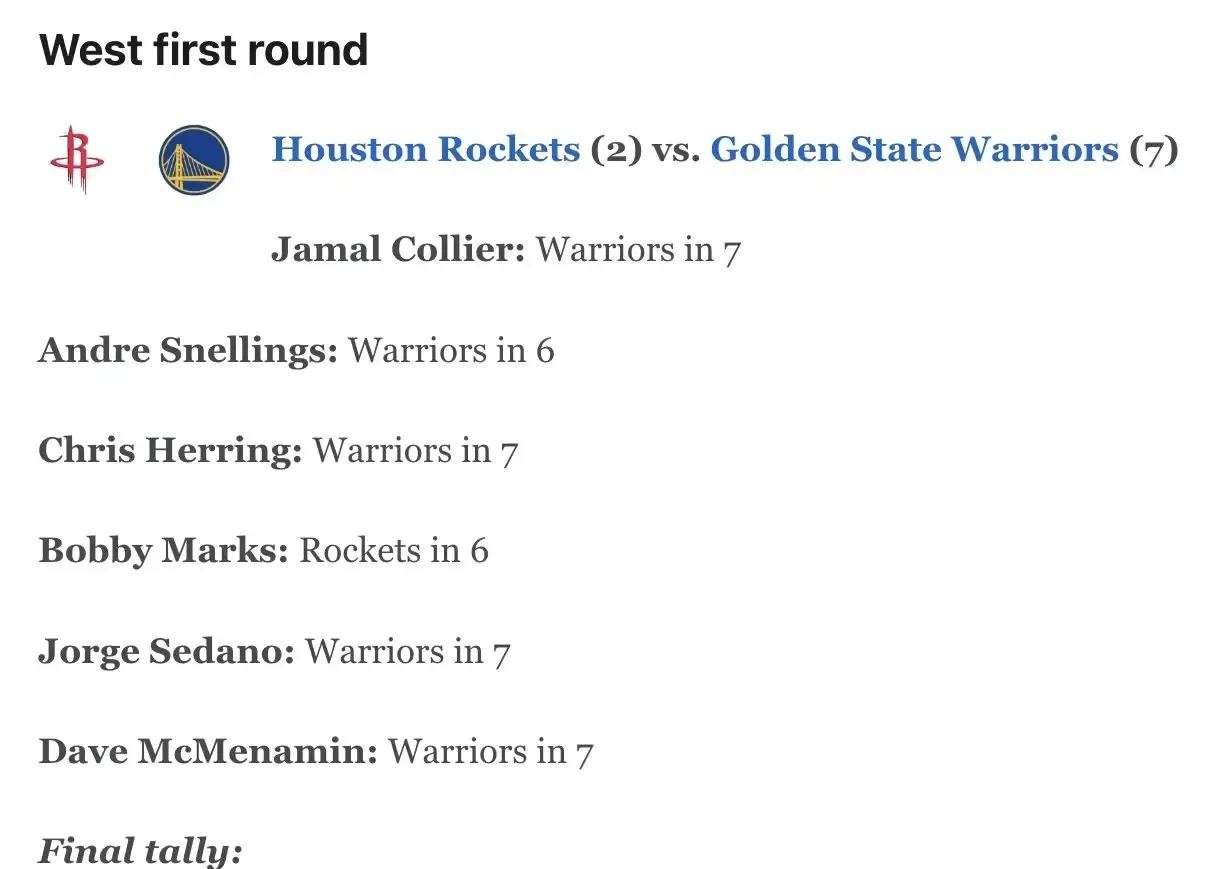Select Dave McMenamin's Warriors in 7 pick
Screen dimensions: 1209x869
[491, 752]
